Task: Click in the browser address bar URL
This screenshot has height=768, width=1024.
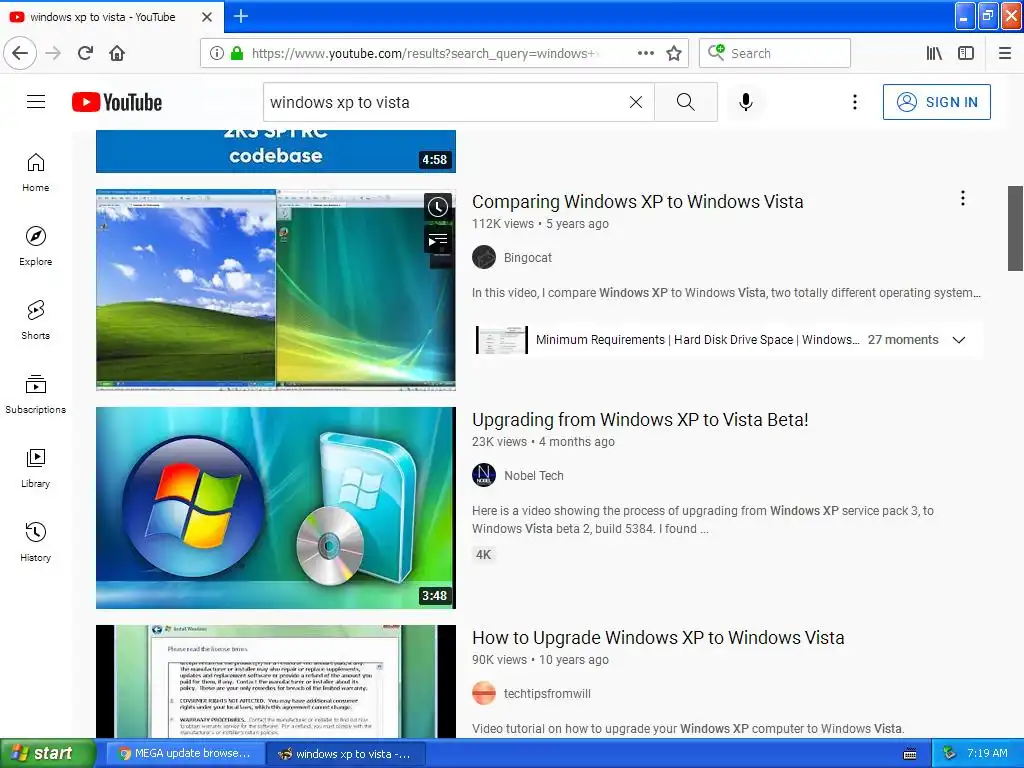Action: click(425, 54)
